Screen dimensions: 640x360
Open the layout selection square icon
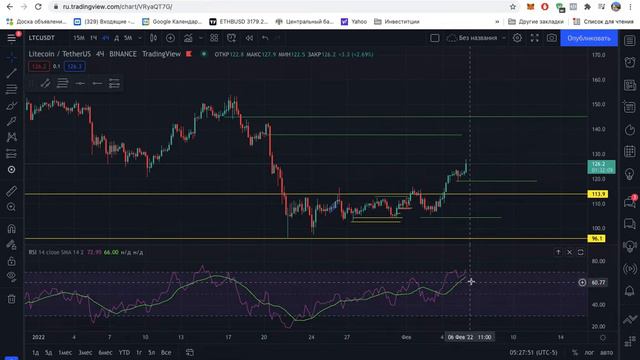(x=435, y=38)
